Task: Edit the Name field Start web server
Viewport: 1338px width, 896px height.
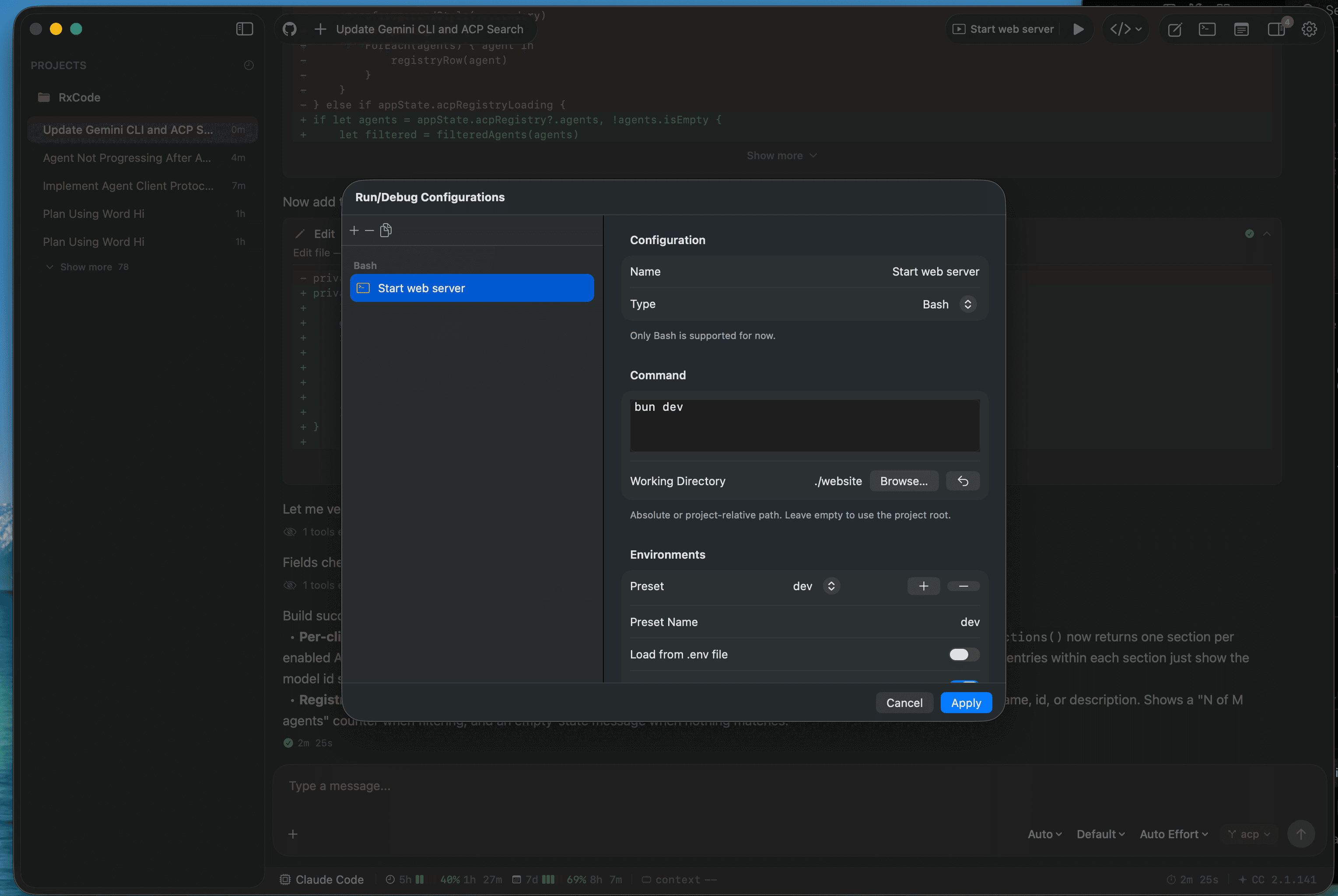Action: [935, 271]
